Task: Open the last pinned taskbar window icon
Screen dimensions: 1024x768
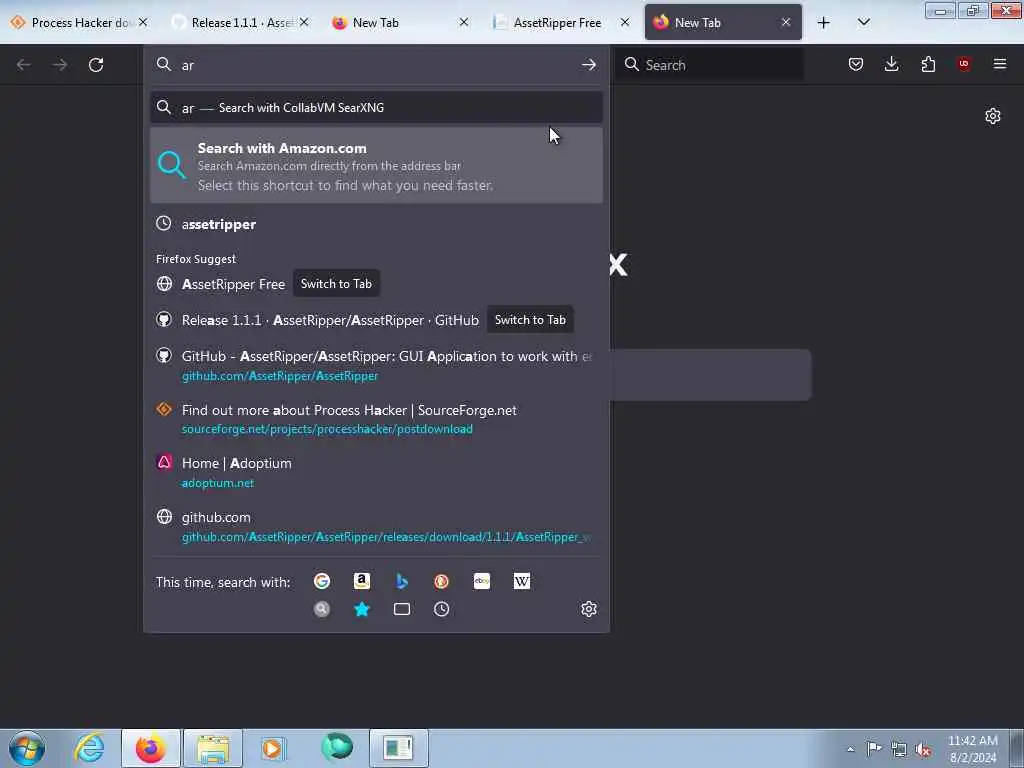Action: pyautogui.click(x=398, y=748)
